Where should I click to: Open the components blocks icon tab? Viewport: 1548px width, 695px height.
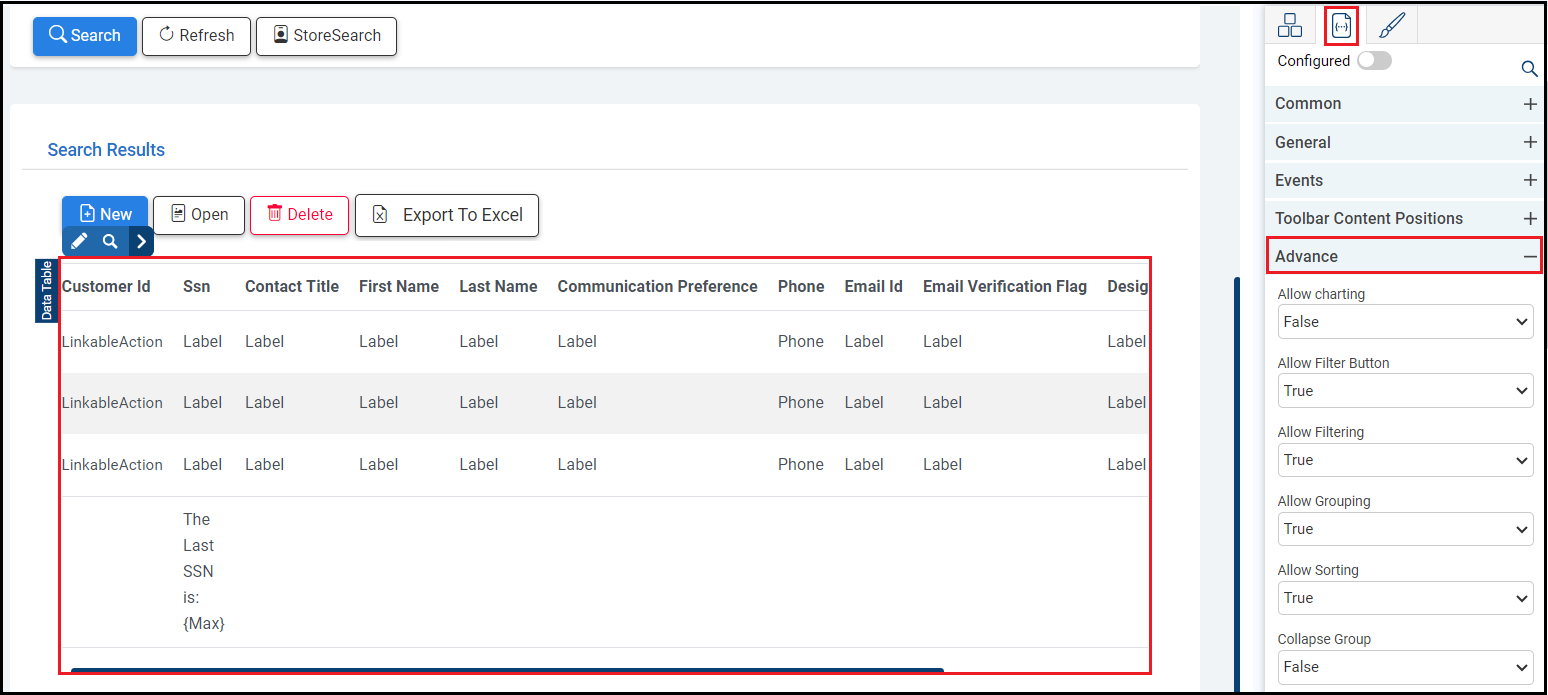pyautogui.click(x=1290, y=25)
